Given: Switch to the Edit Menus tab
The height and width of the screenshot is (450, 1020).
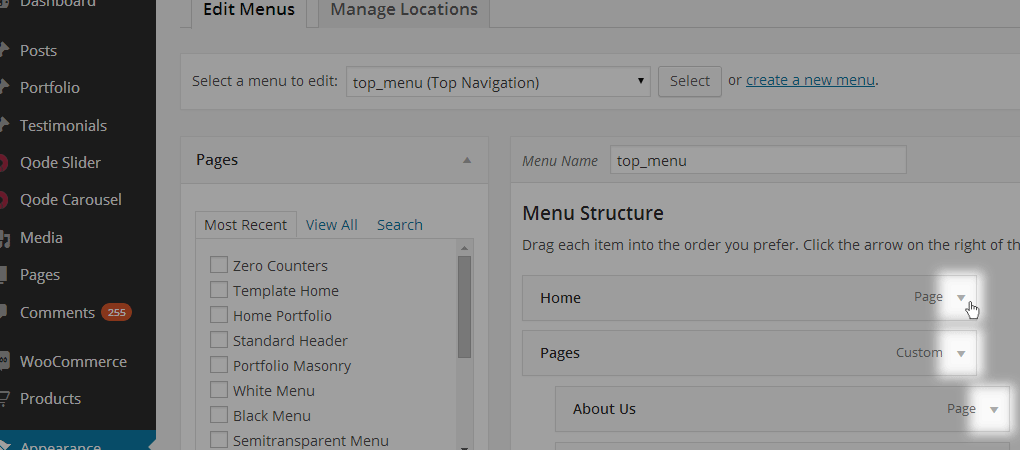Looking at the screenshot, I should coord(248,10).
